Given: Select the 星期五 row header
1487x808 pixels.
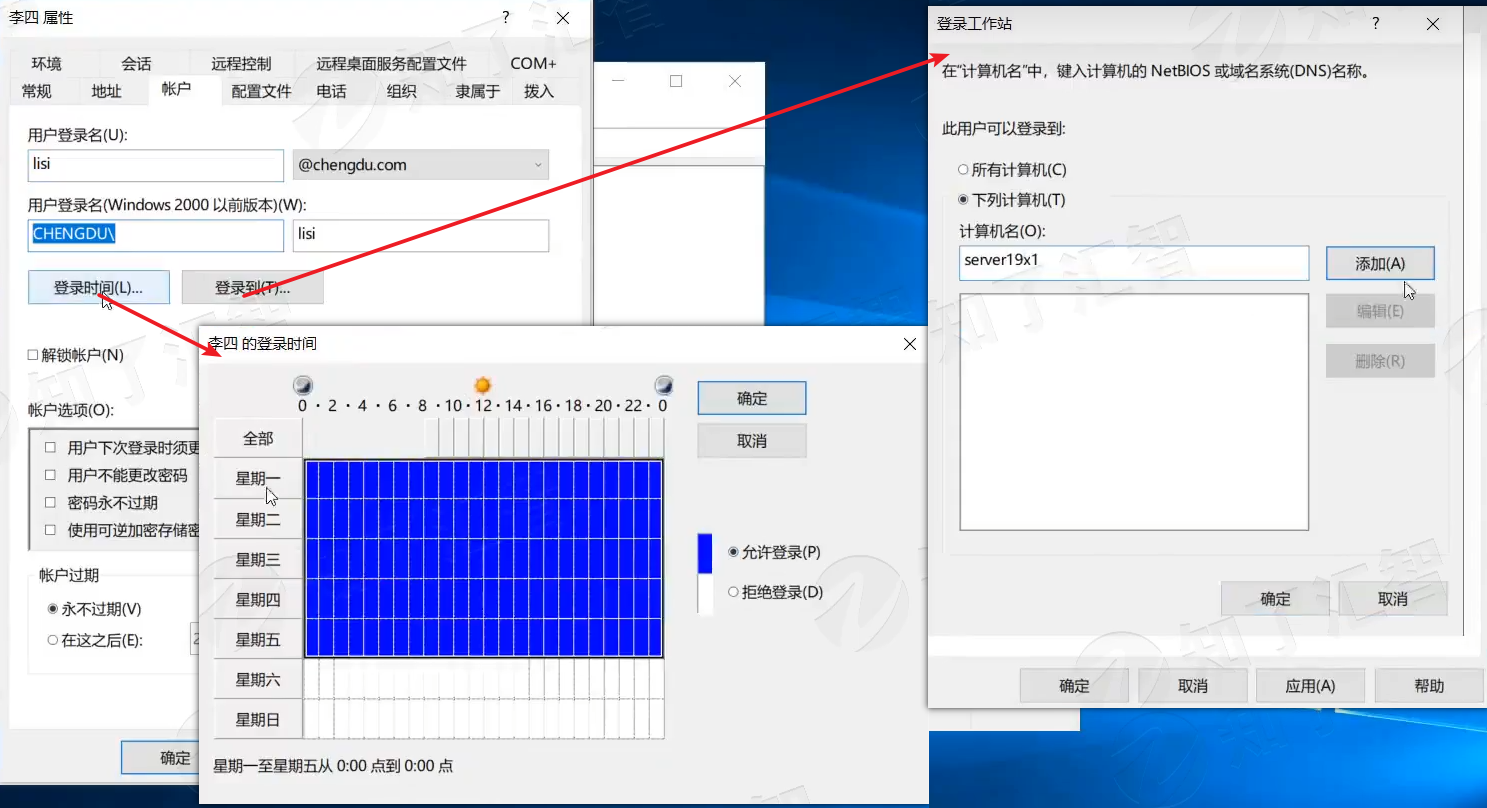Looking at the screenshot, I should click(x=258, y=639).
